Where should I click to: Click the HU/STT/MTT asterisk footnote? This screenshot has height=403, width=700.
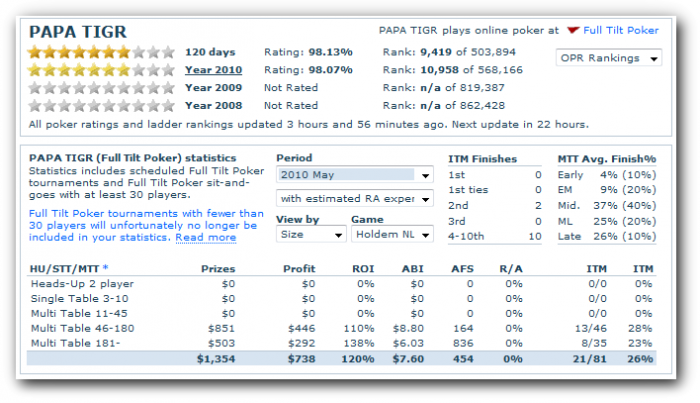coord(106,268)
